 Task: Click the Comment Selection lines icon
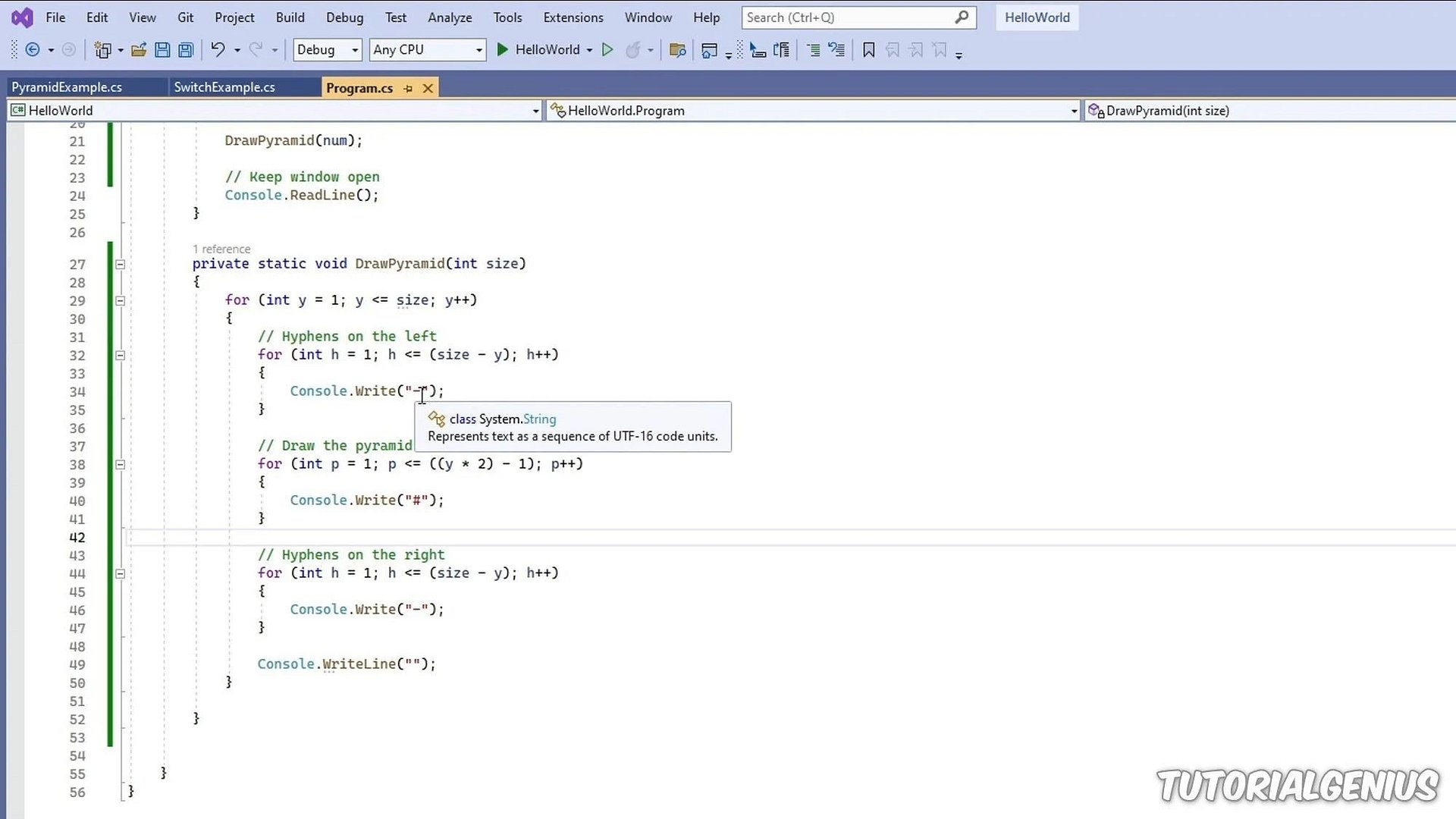813,50
